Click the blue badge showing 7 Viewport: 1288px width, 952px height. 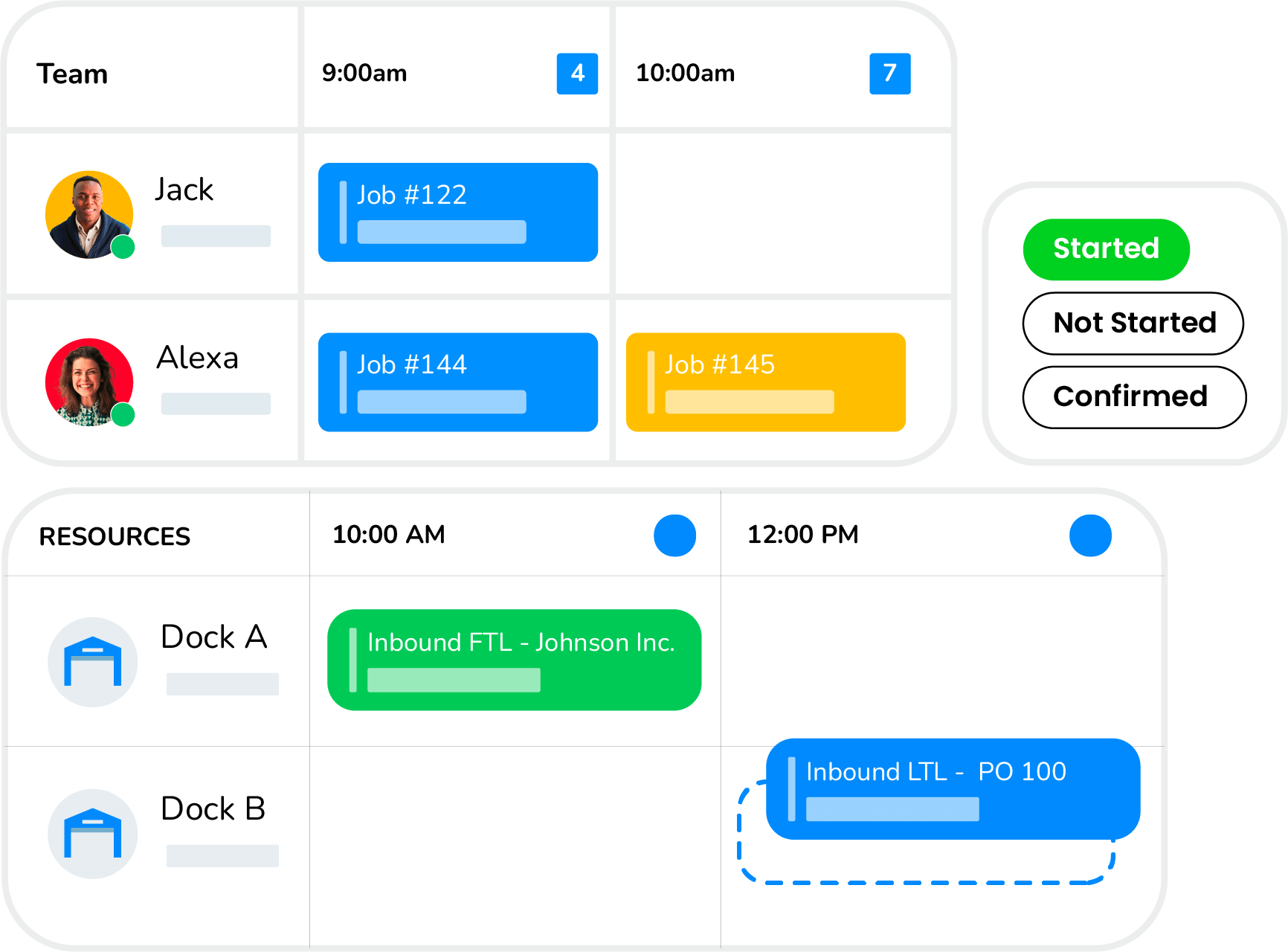click(889, 74)
